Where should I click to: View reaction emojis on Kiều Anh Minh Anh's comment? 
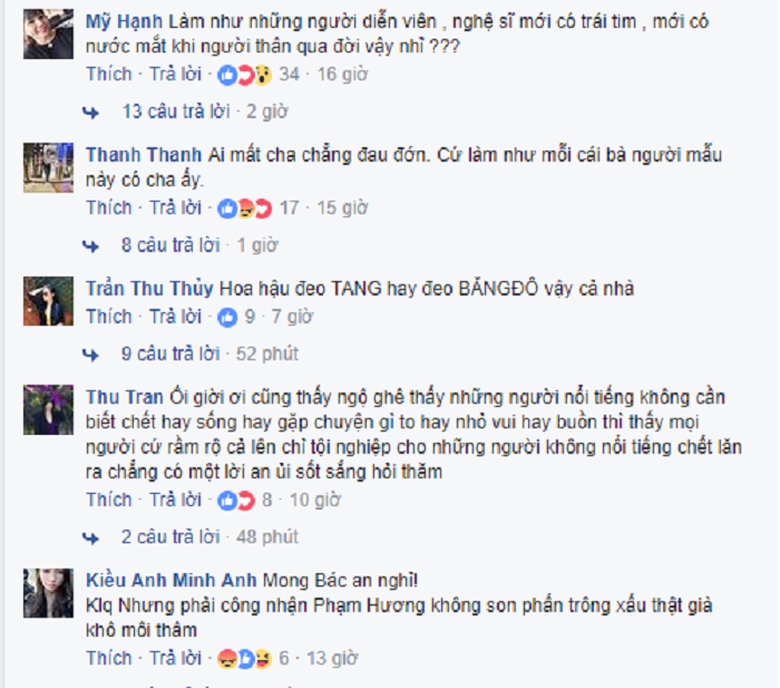click(245, 659)
